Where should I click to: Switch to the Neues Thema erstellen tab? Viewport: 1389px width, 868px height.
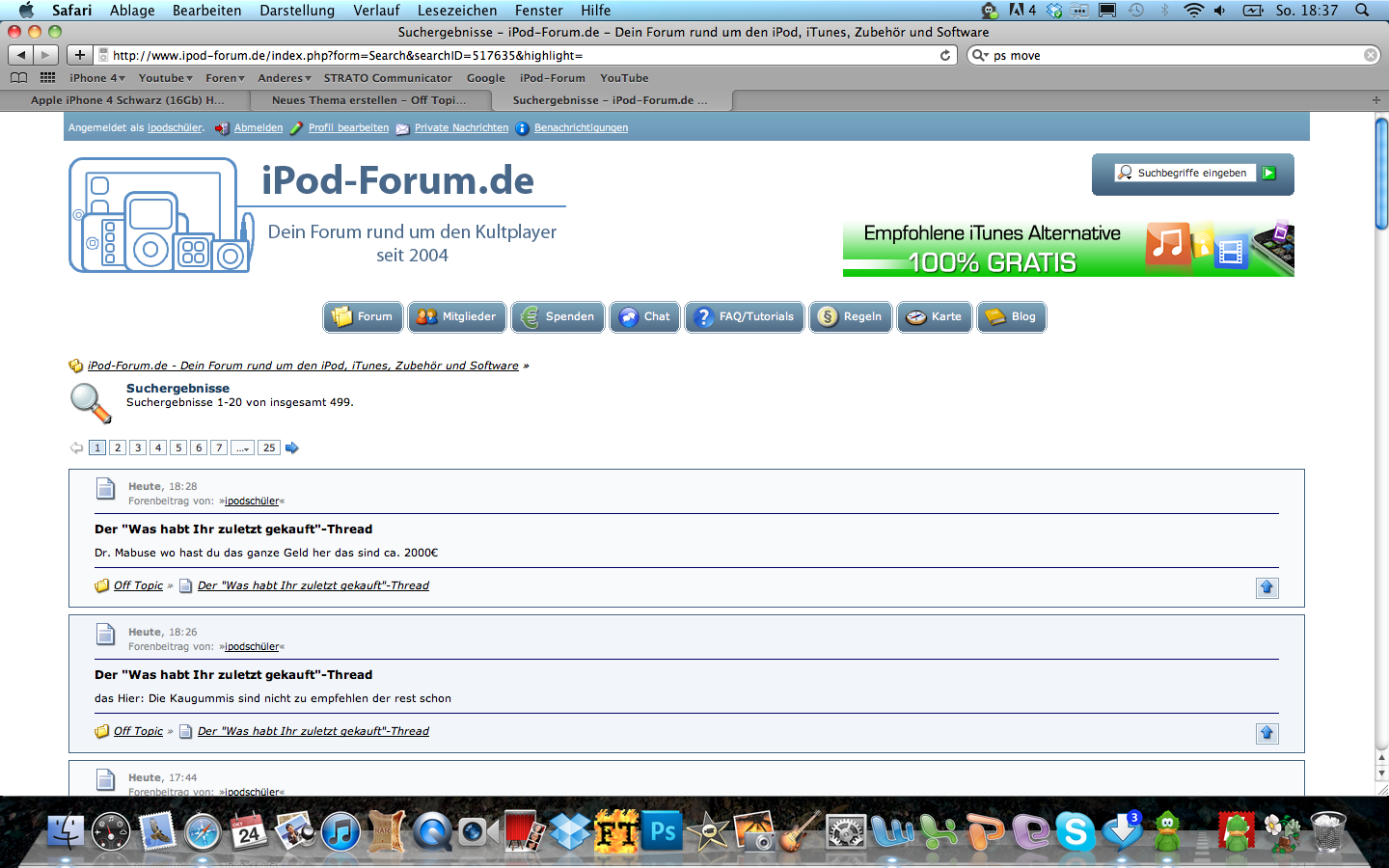(x=369, y=100)
